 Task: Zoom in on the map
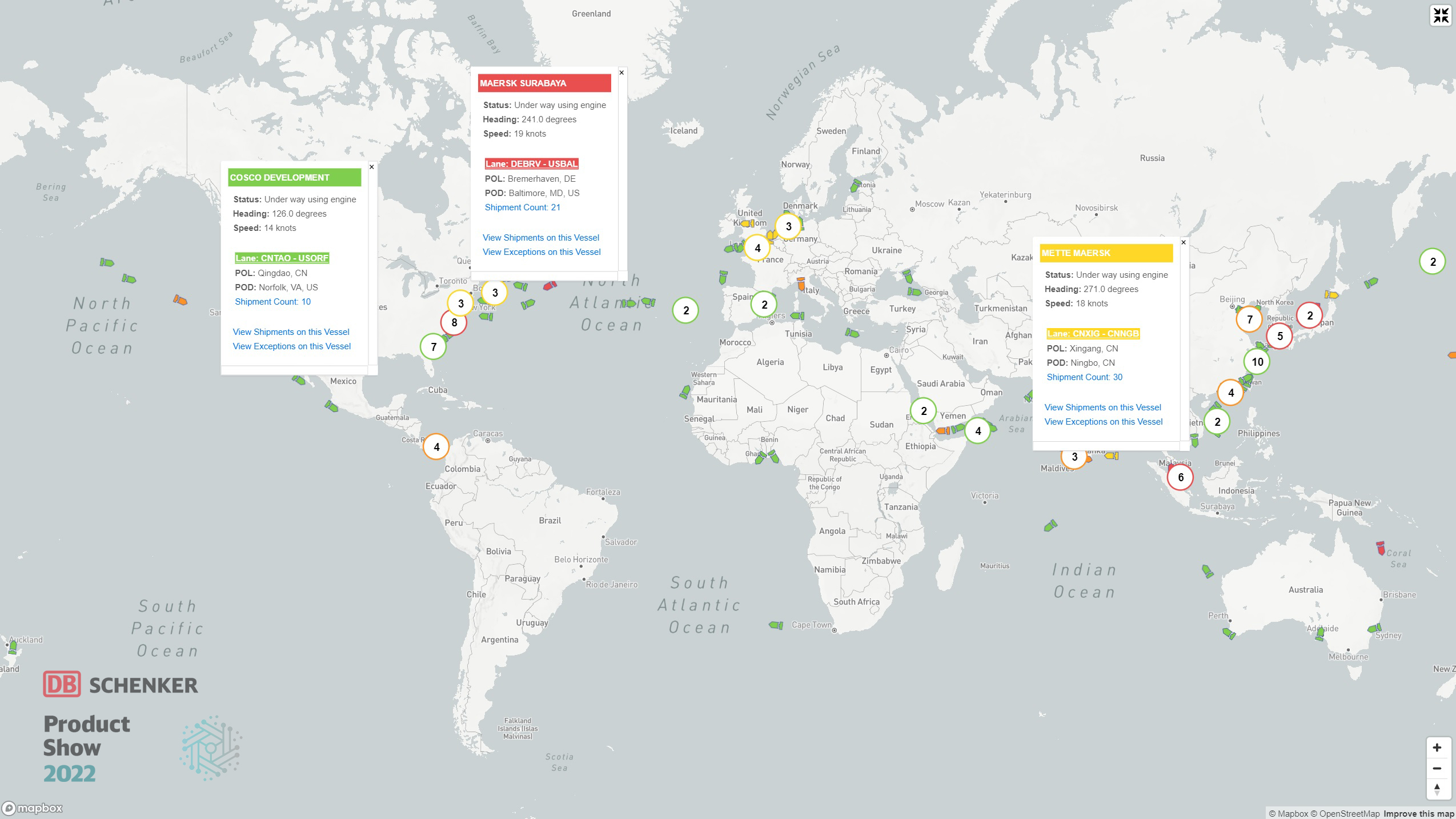pos(1437,748)
